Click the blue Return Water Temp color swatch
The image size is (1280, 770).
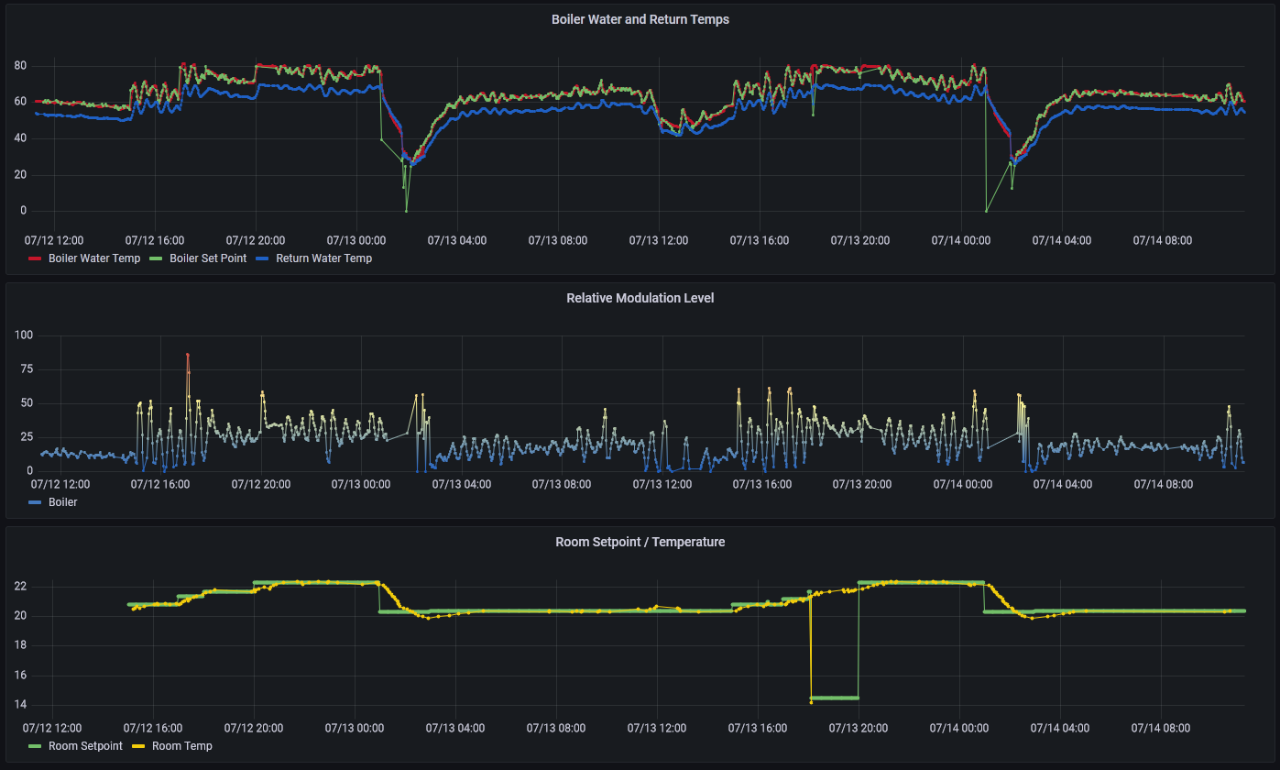[x=262, y=259]
